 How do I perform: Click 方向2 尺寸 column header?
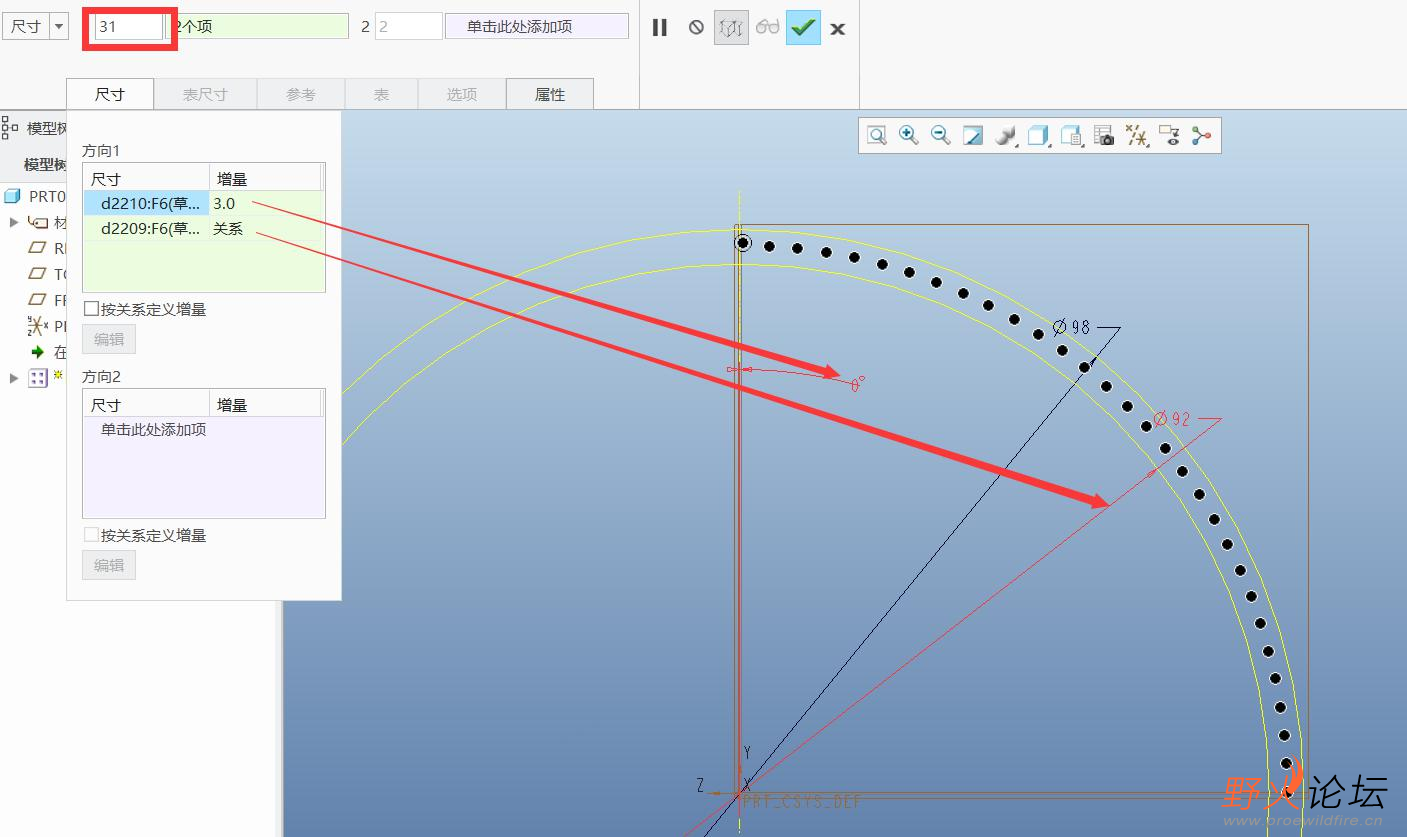(146, 405)
